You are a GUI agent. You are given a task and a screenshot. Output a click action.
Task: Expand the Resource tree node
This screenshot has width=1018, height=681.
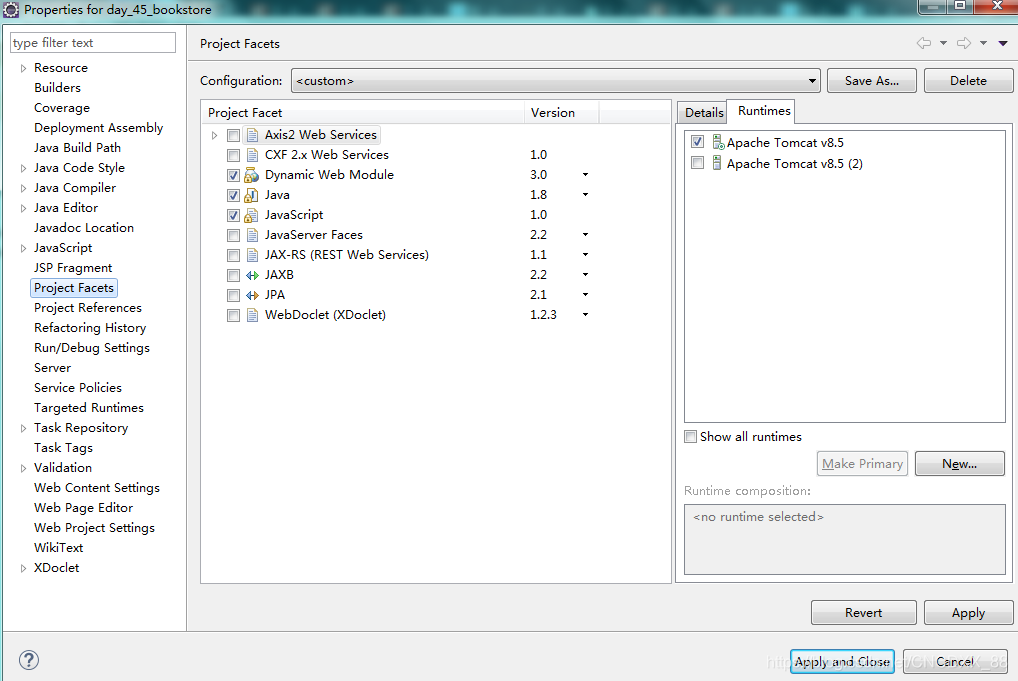click(x=23, y=68)
